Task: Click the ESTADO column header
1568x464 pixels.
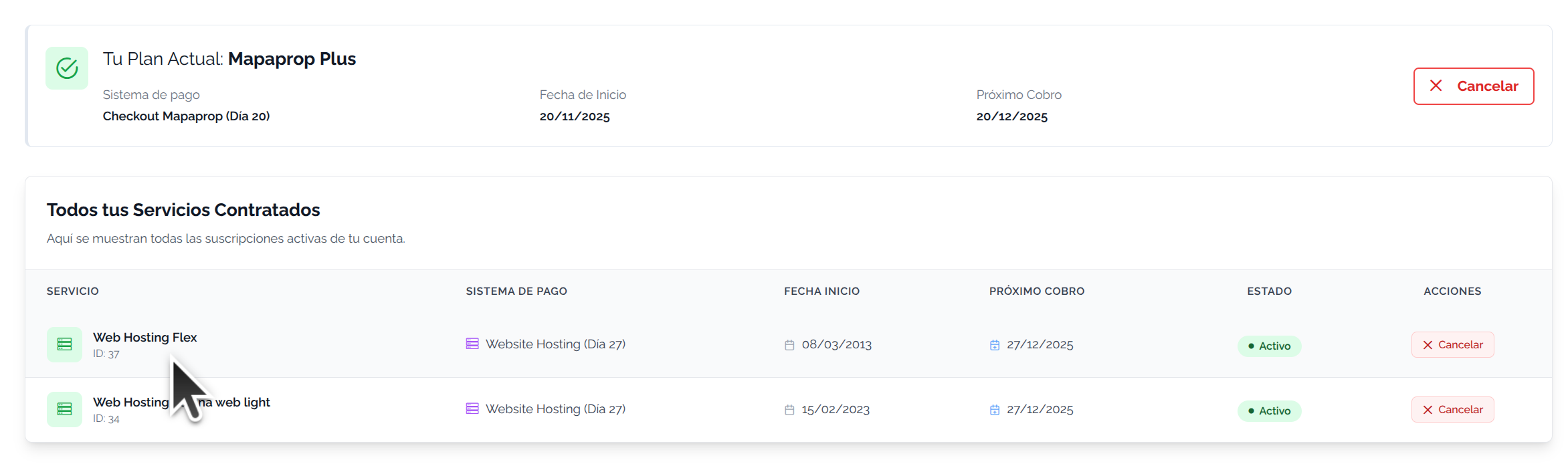Action: click(x=1269, y=292)
